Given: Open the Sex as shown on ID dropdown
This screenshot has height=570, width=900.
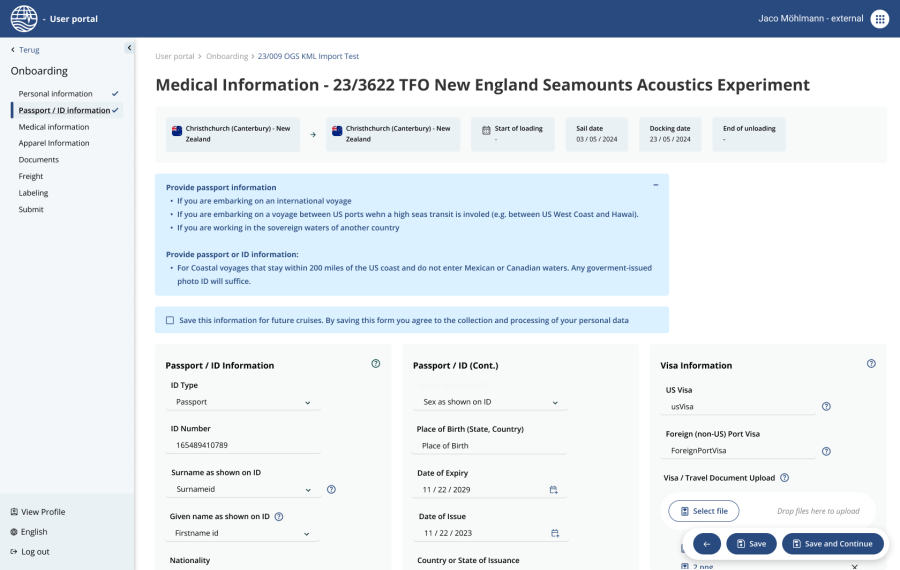Looking at the screenshot, I should (490, 402).
